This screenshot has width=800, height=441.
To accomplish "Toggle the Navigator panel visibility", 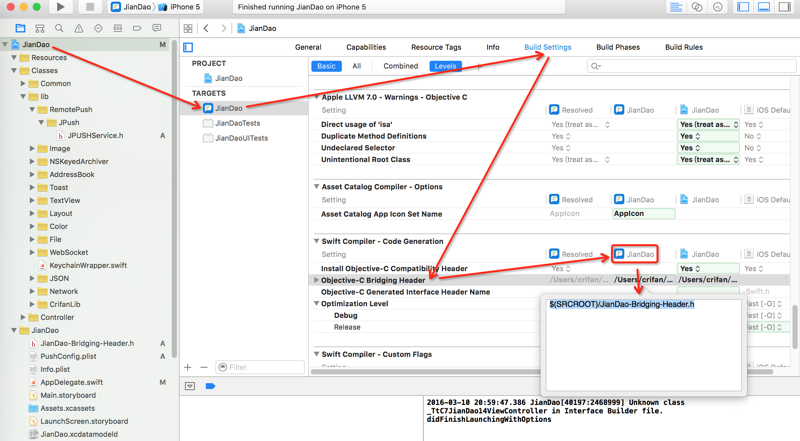I will tap(743, 7).
